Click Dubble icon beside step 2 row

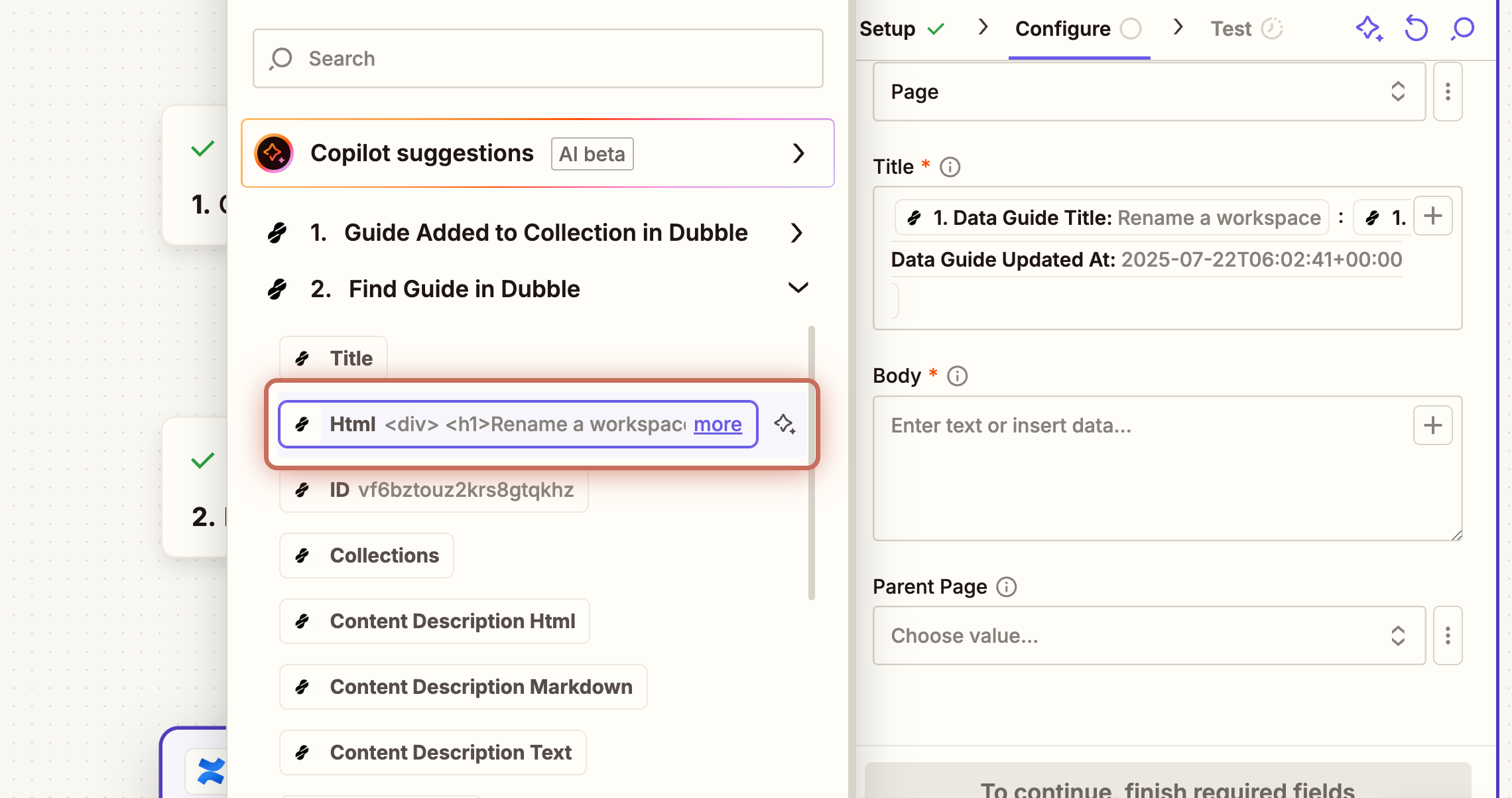coord(277,289)
